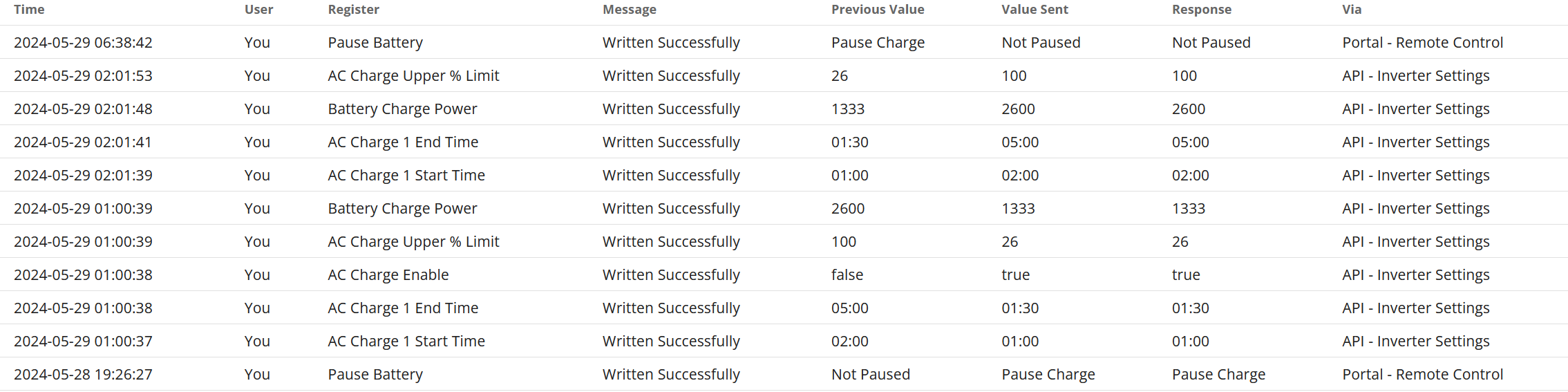Select the Pause Charge Value Sent cell
Screen dimensions: 1568x392
(x=1048, y=375)
